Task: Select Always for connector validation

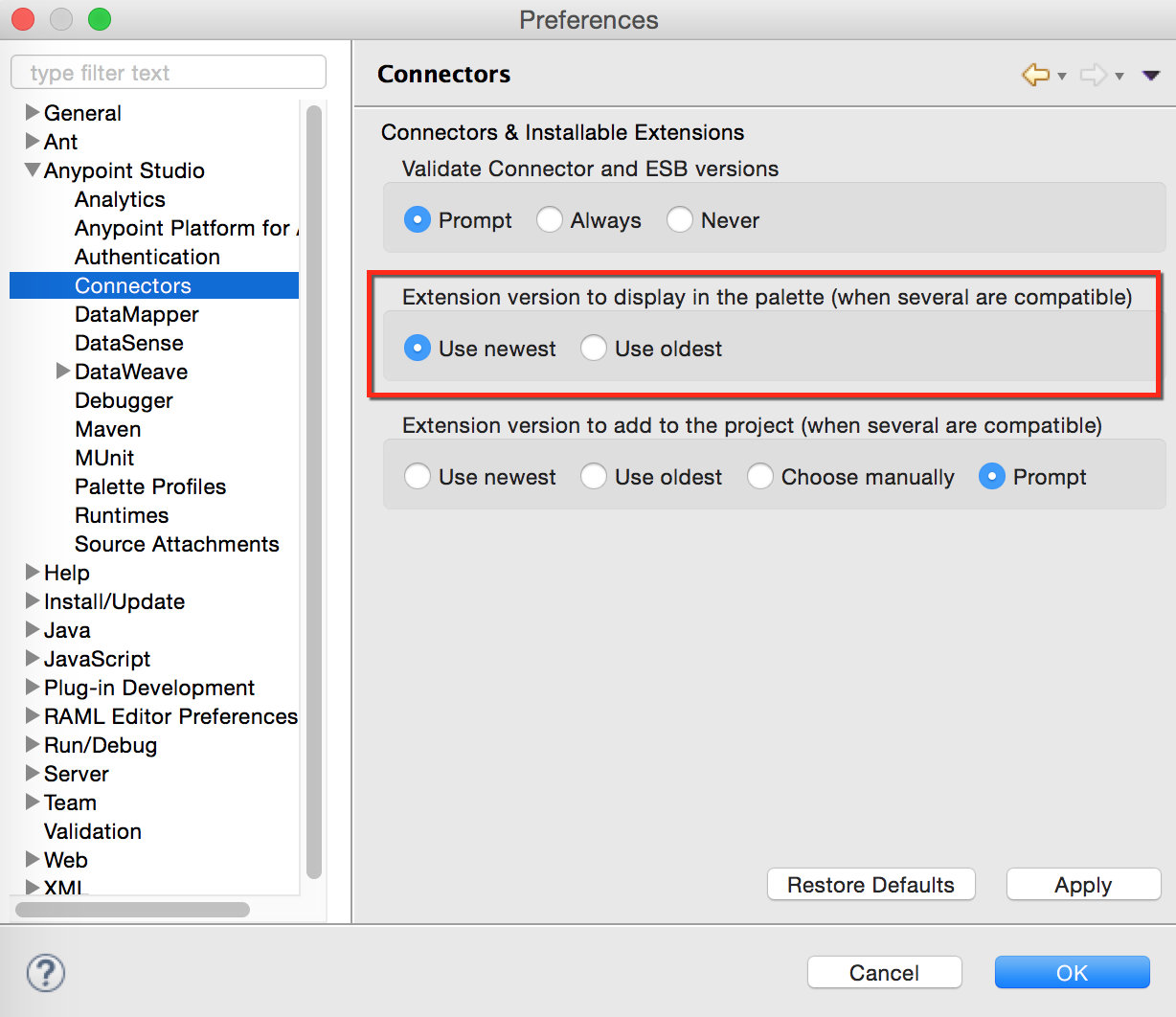Action: (x=550, y=220)
